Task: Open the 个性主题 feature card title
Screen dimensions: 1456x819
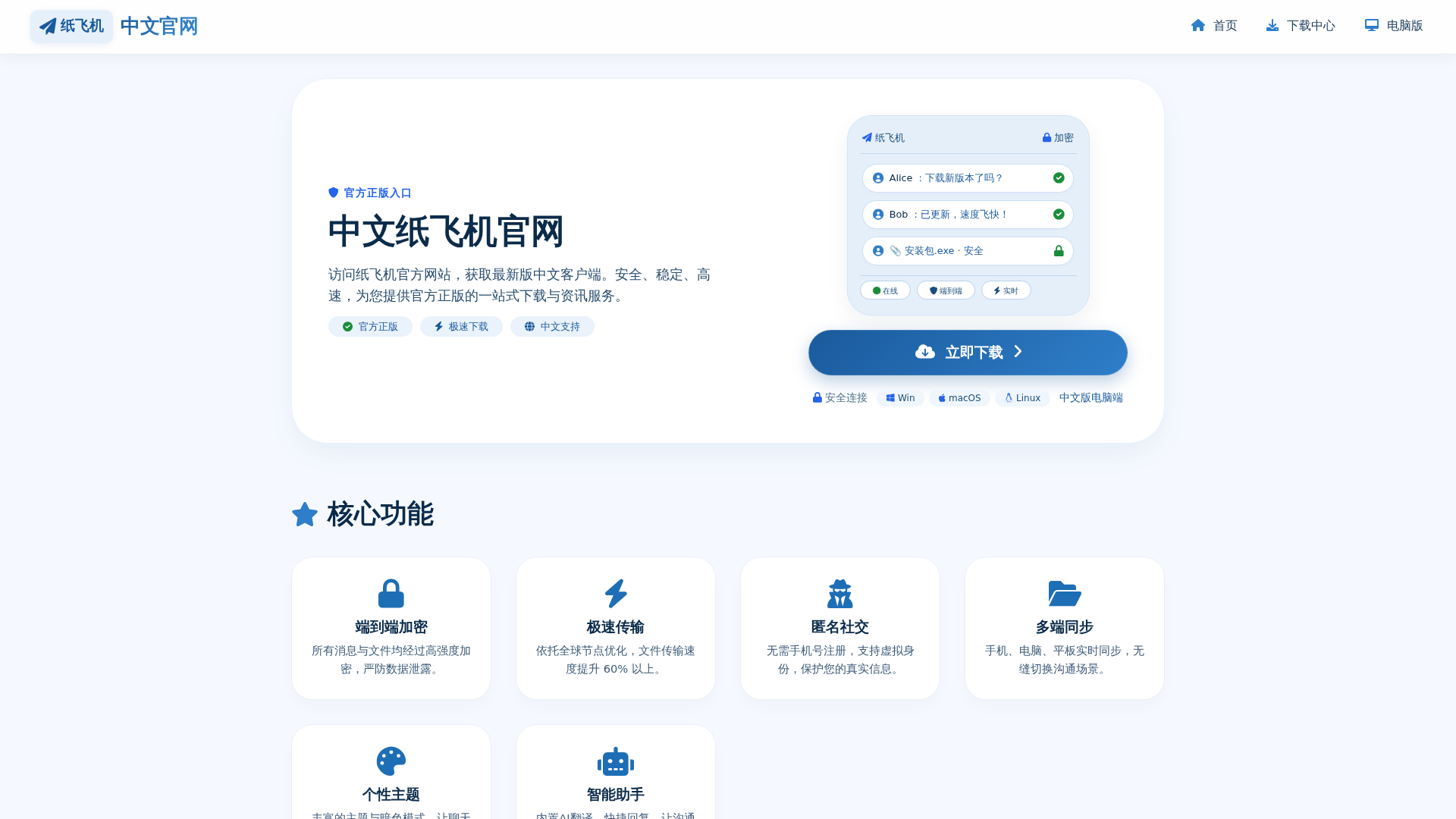Action: click(391, 795)
